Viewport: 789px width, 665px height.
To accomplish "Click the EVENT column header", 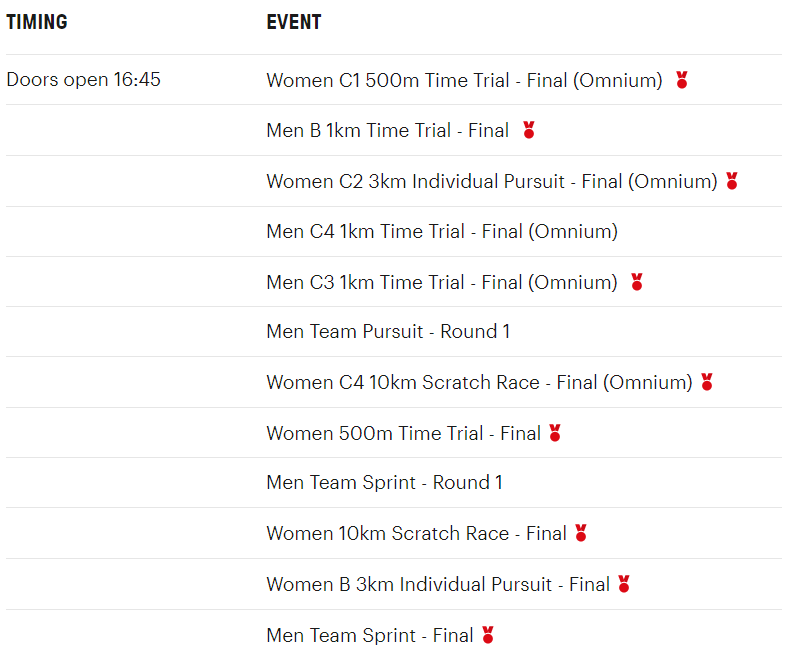I will [294, 22].
